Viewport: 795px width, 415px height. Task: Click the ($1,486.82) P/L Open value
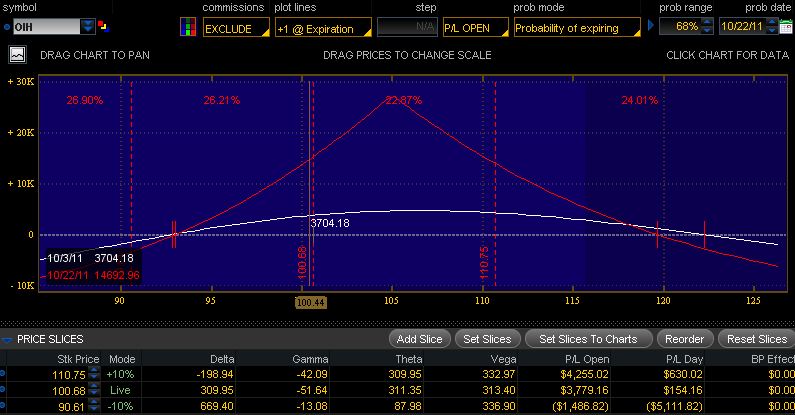(x=580, y=406)
